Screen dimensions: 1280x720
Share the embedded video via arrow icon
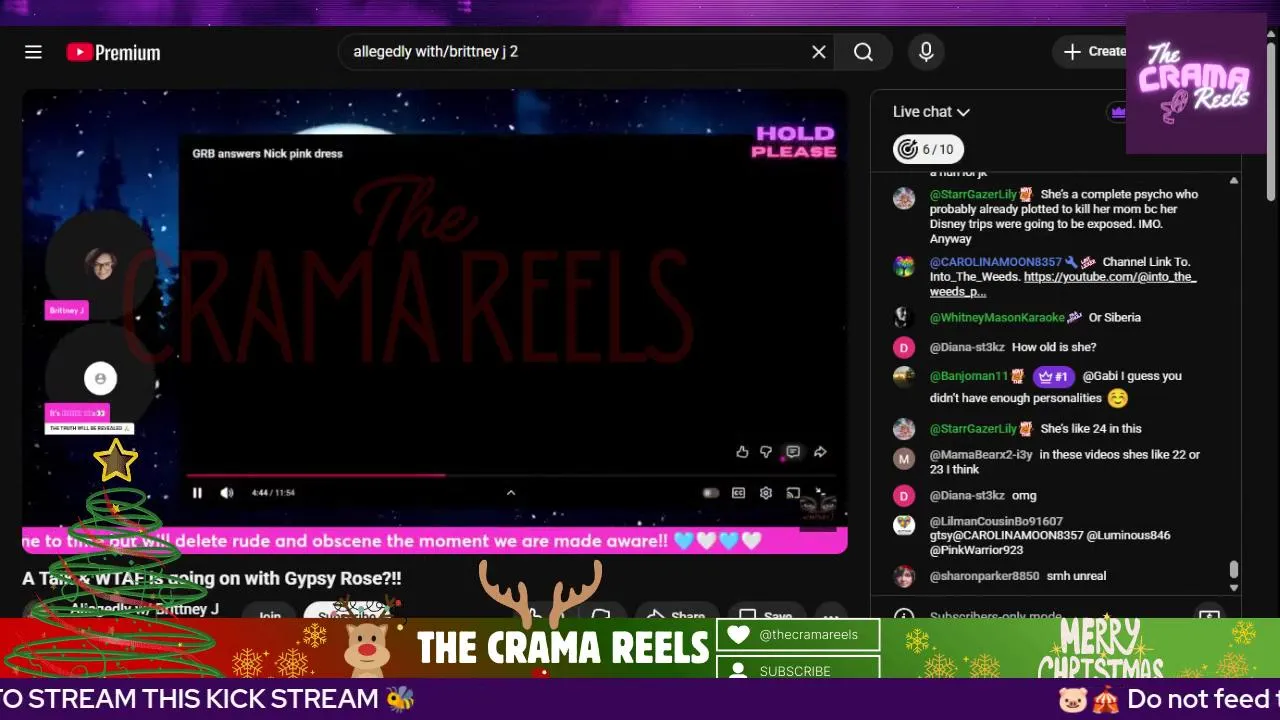(x=820, y=452)
